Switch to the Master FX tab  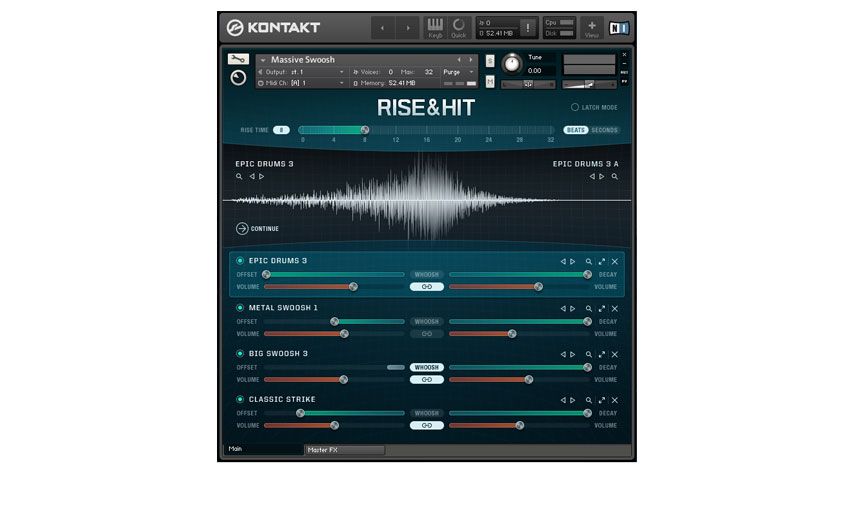[x=344, y=450]
